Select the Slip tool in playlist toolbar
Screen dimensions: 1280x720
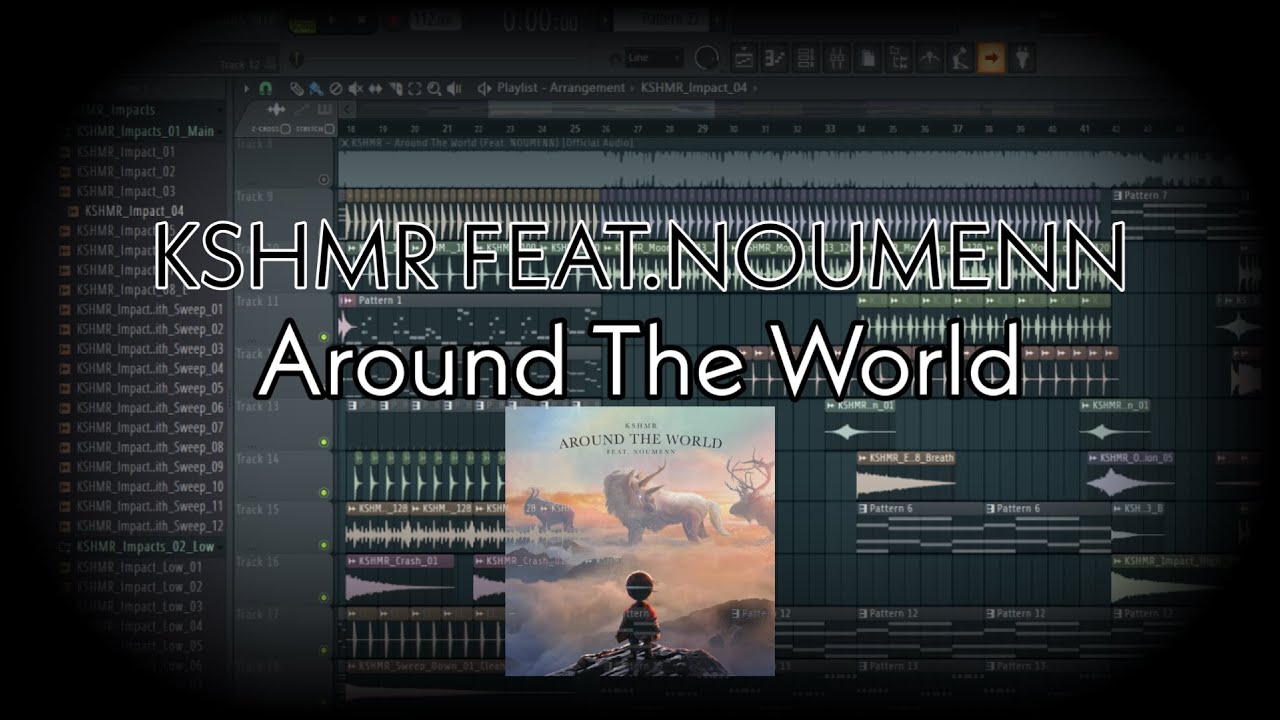click(x=375, y=88)
